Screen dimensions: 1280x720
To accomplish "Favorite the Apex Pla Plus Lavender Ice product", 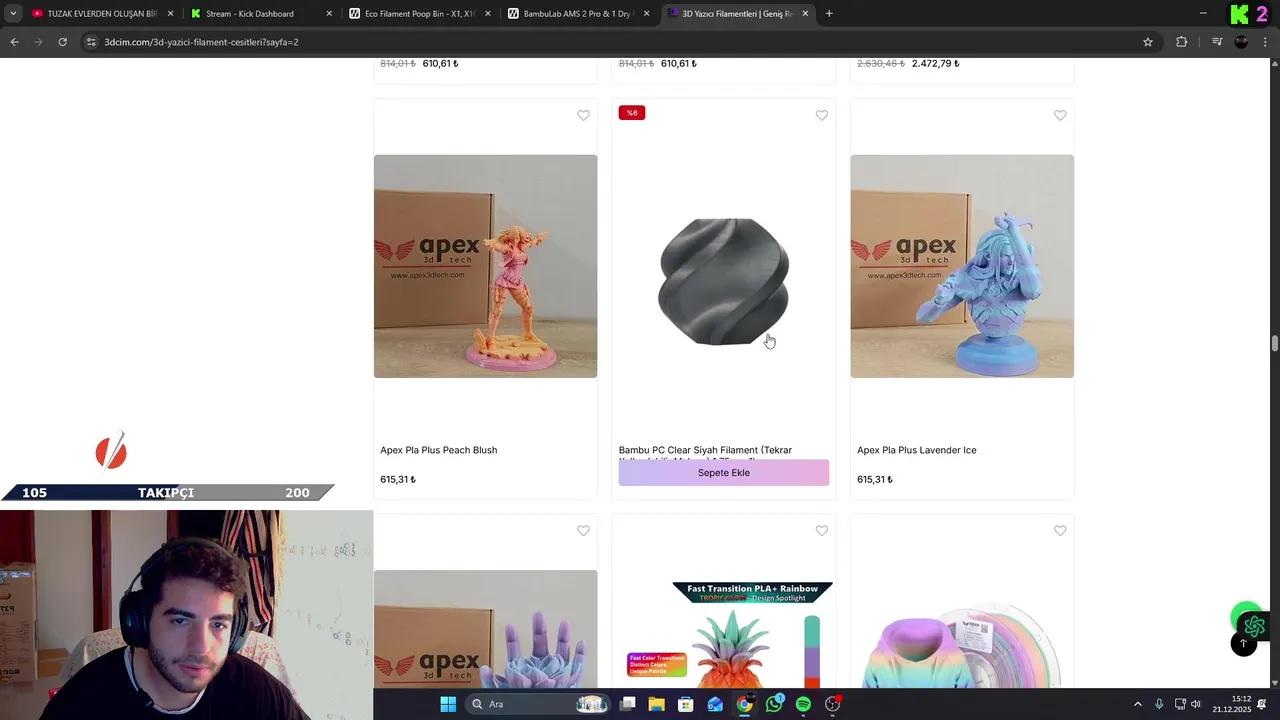I will coord(1060,115).
